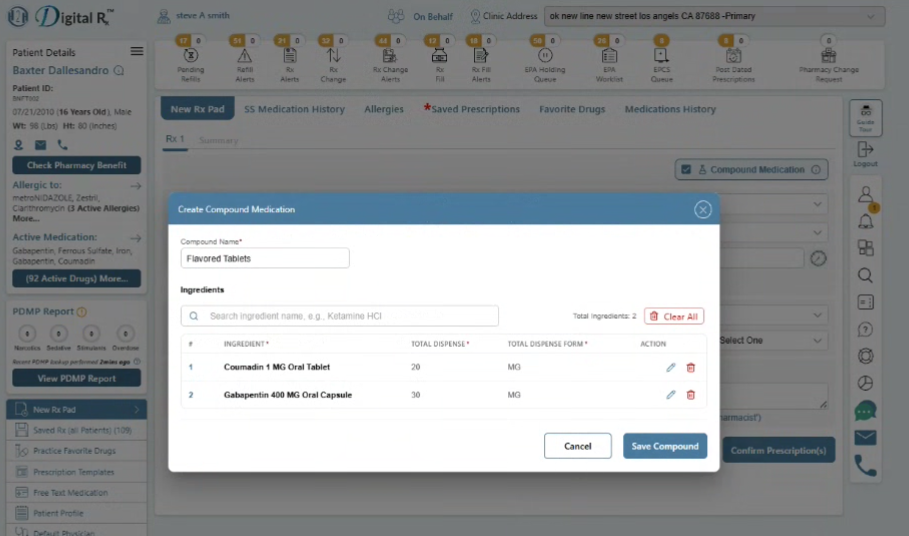This screenshot has width=909, height=536.
Task: Toggle the Patient Details hamburger menu
Action: (137, 52)
